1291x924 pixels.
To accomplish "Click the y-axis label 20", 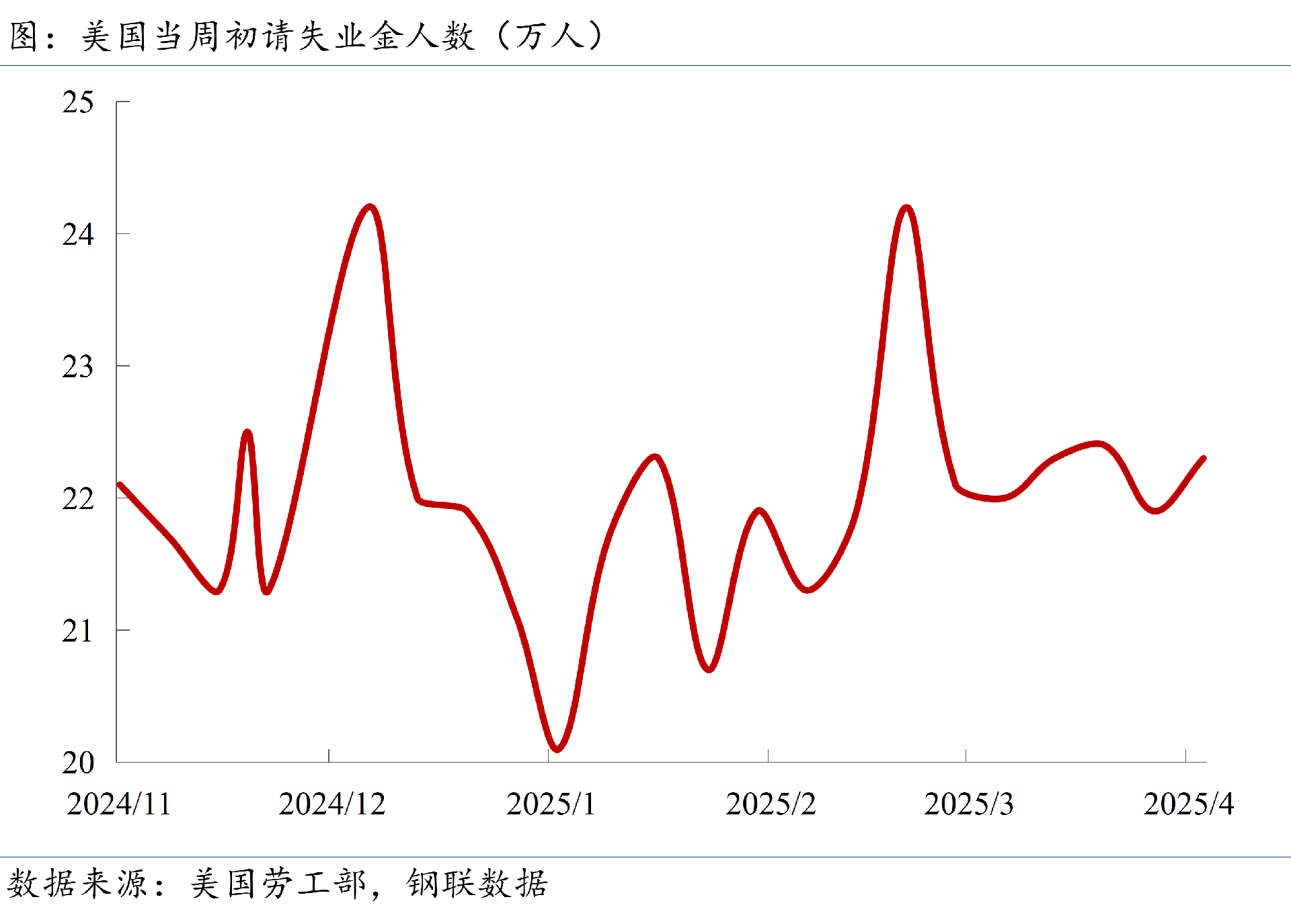I will pyautogui.click(x=78, y=763).
